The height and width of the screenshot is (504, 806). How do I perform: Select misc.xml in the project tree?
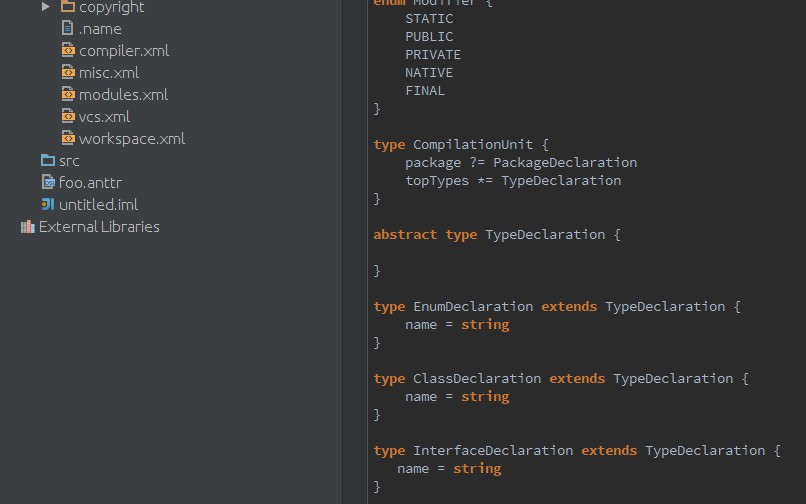tap(109, 73)
